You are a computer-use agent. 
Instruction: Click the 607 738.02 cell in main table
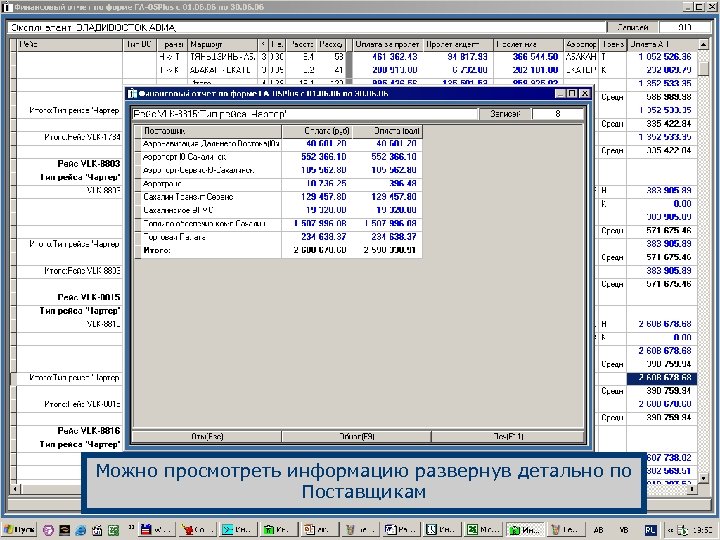(x=669, y=458)
